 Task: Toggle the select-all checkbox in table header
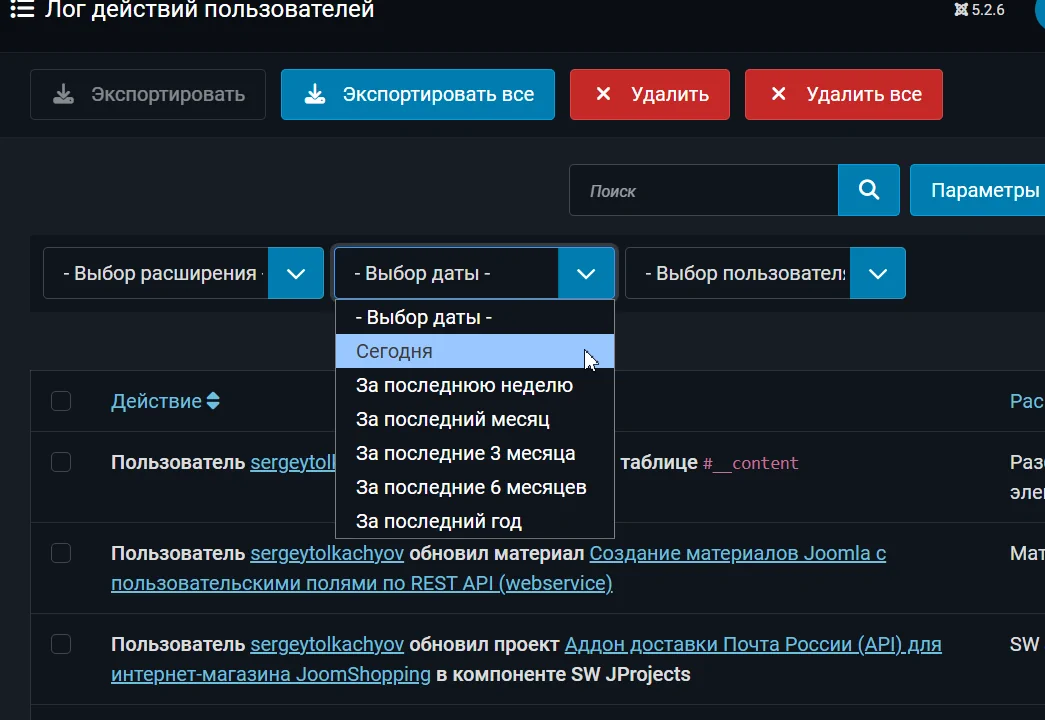pyautogui.click(x=61, y=401)
